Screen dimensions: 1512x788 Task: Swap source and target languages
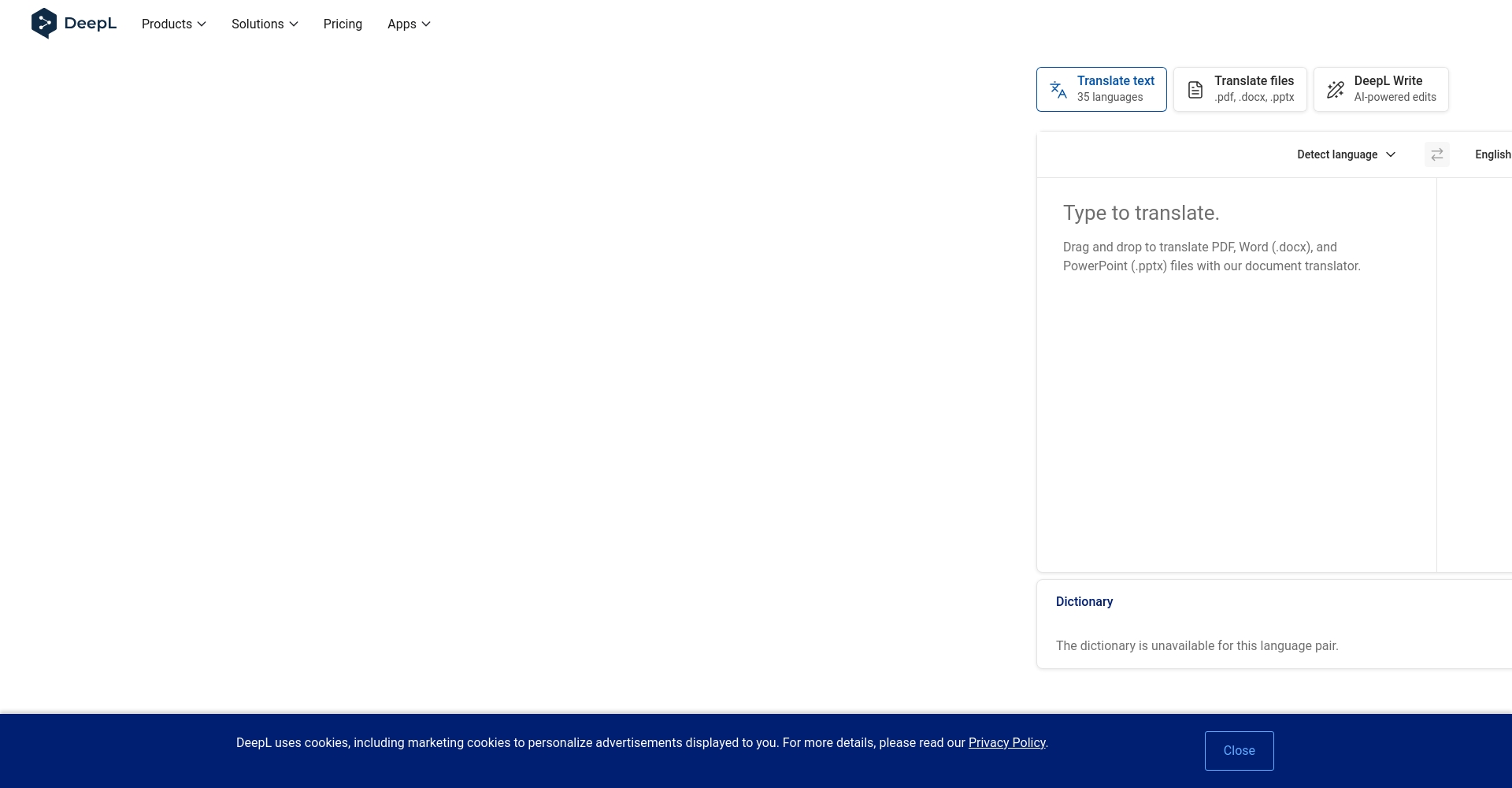(x=1436, y=154)
